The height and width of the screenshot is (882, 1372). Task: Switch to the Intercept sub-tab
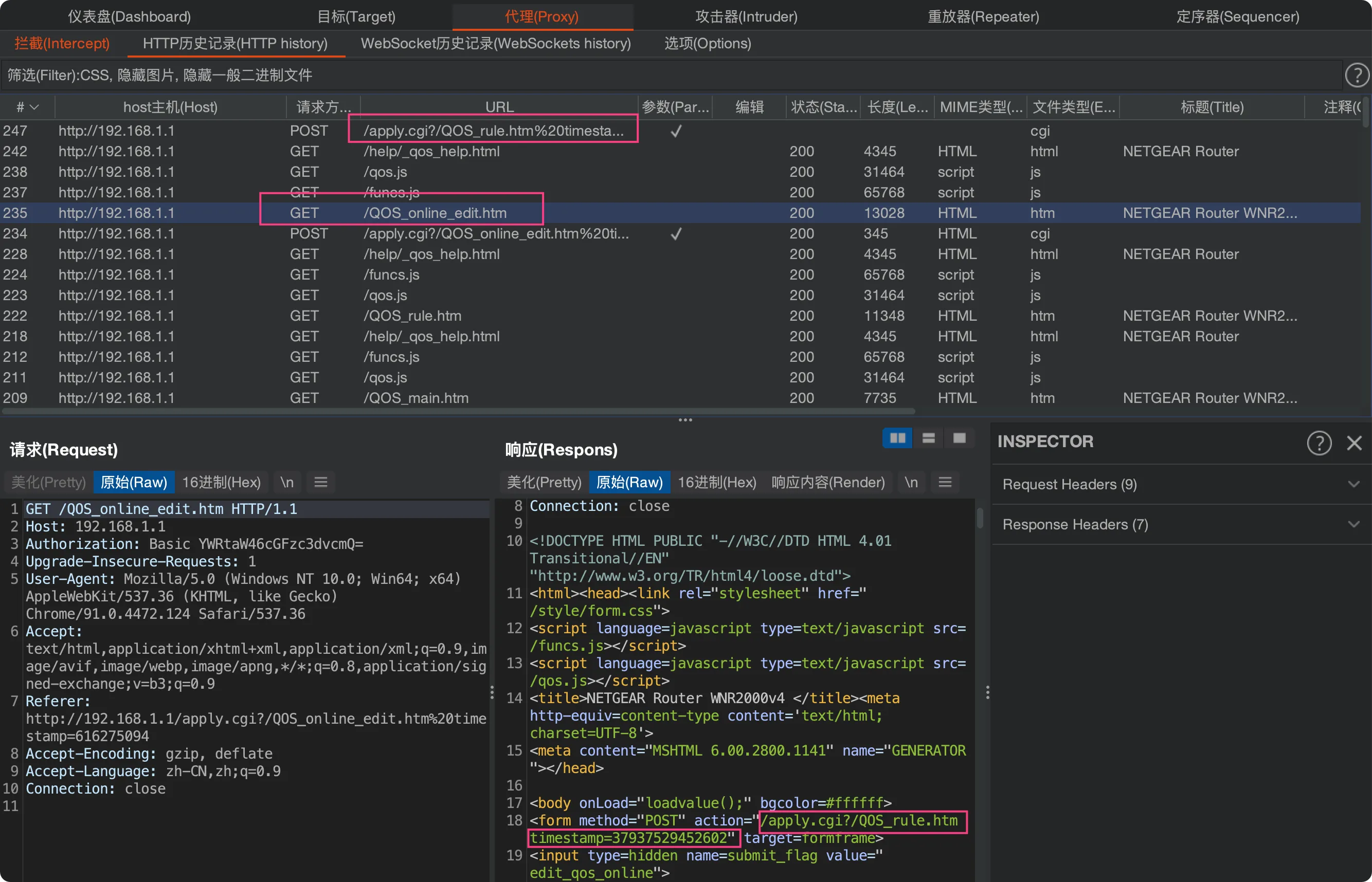tap(62, 44)
